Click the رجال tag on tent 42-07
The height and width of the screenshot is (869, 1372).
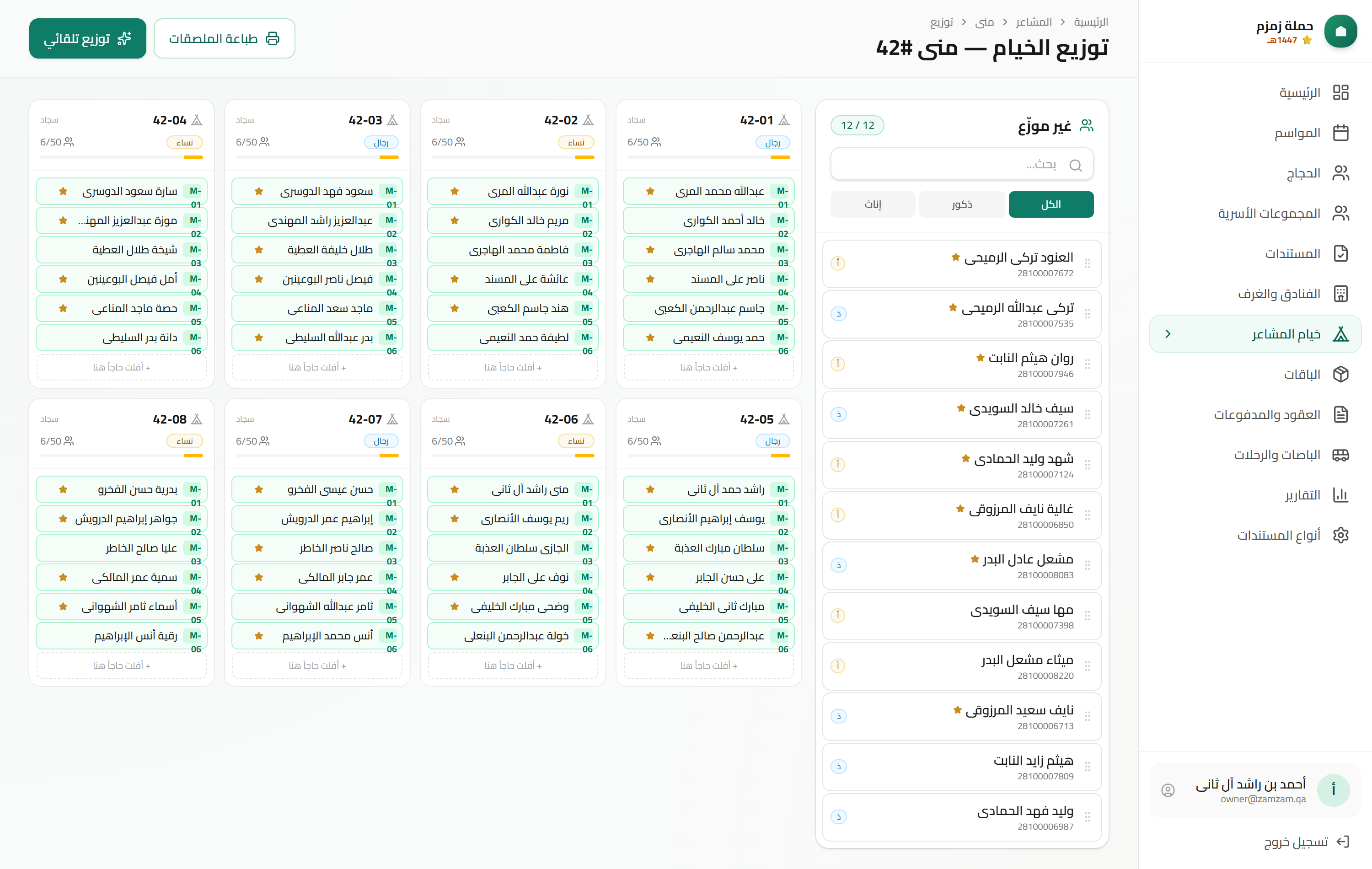(381, 441)
